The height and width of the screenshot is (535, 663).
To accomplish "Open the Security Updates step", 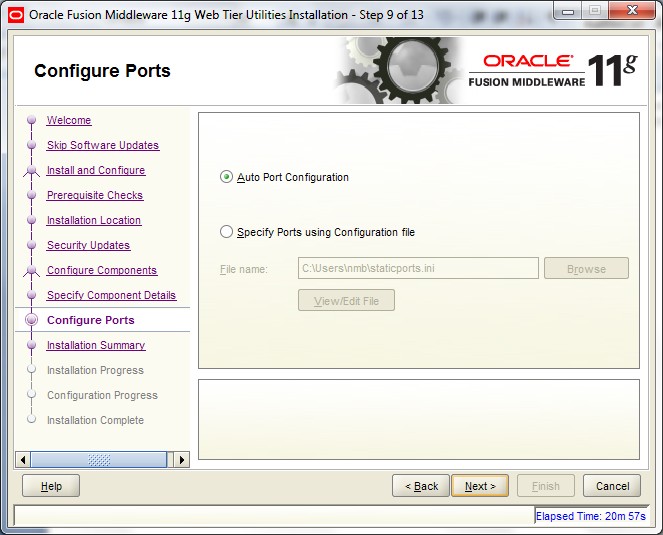I will [x=88, y=245].
